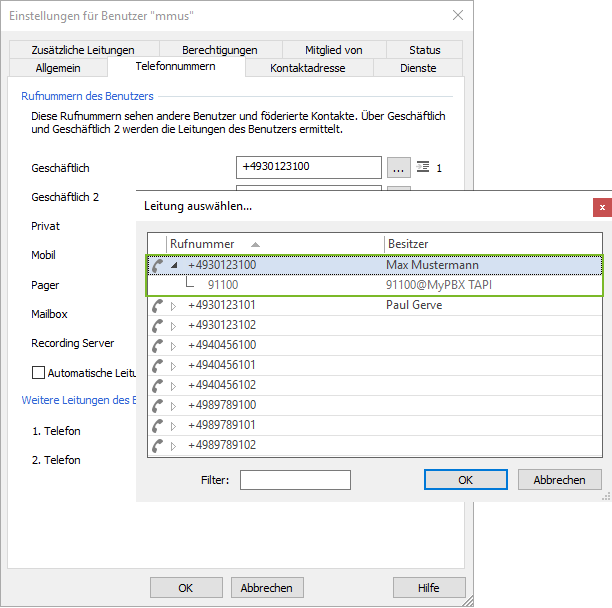Expand the +4930123101 line entry

pyautogui.click(x=173, y=306)
